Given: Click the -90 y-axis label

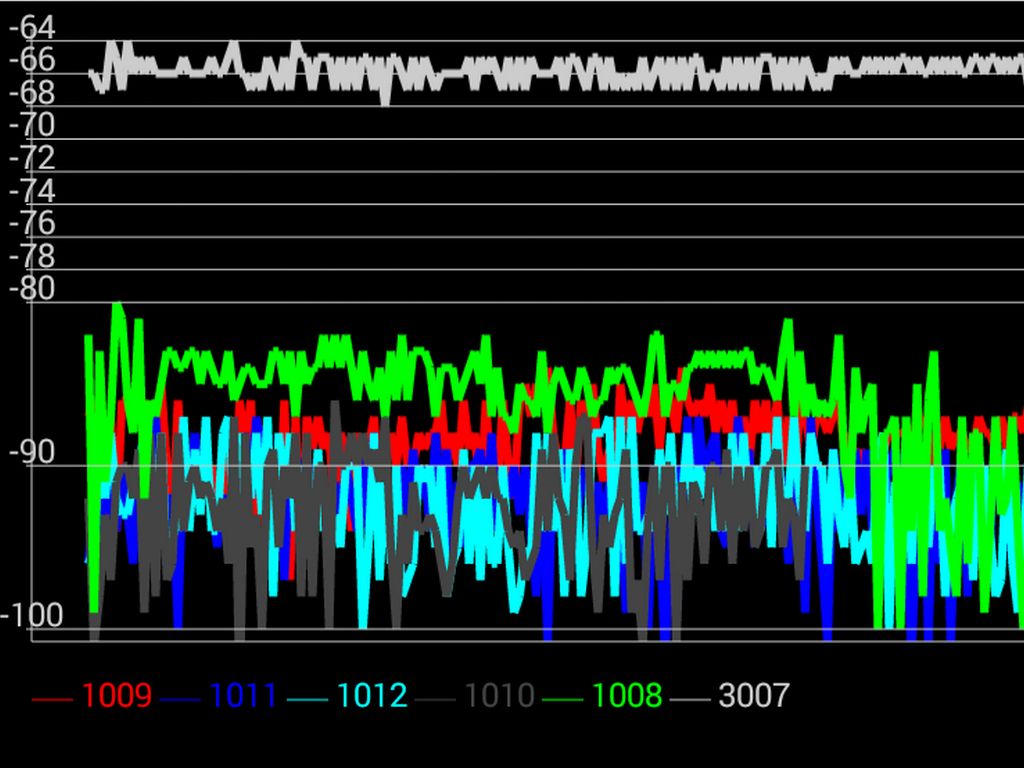Looking at the screenshot, I should click(31, 452).
